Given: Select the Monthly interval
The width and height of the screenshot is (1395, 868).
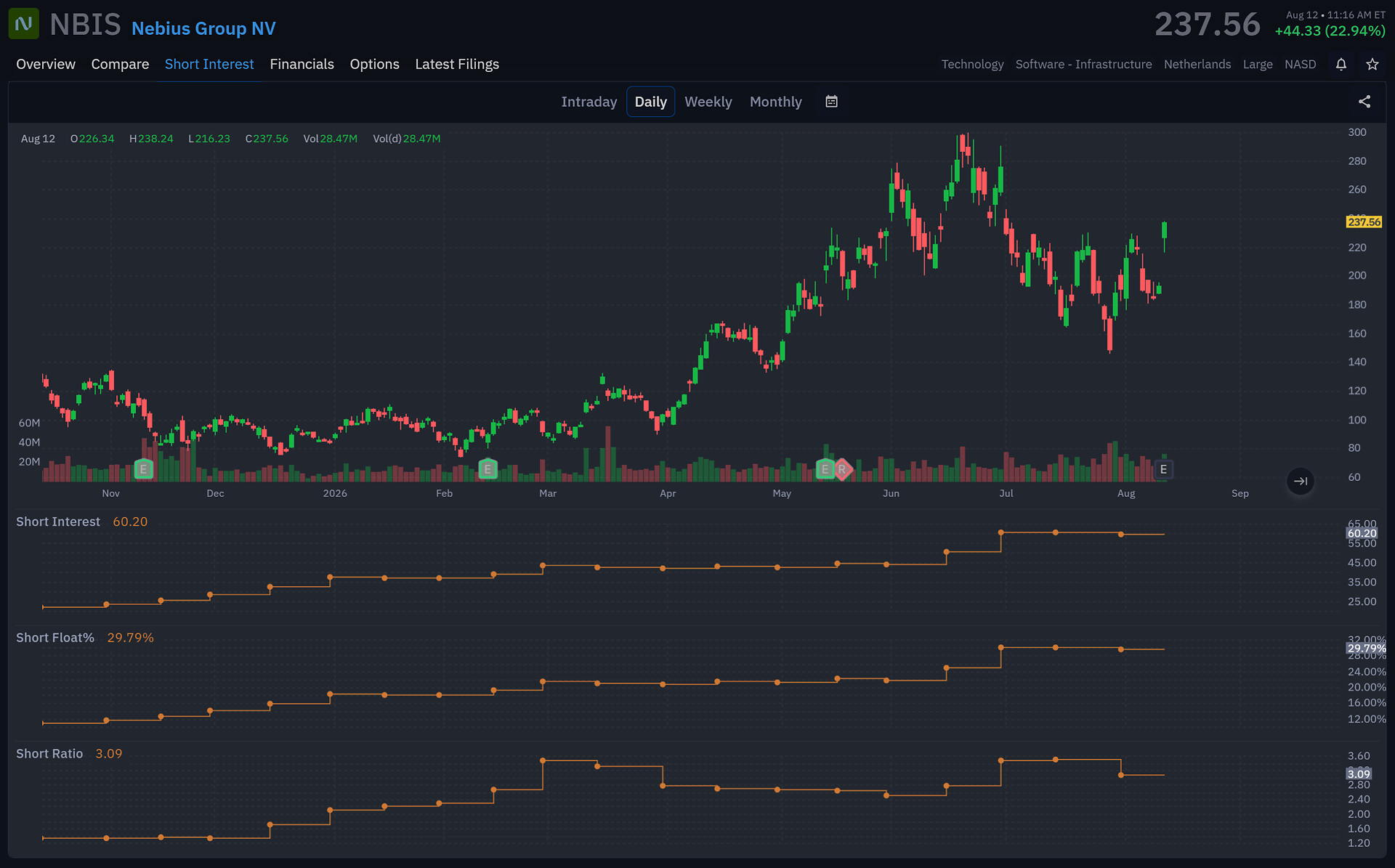Looking at the screenshot, I should 775,102.
